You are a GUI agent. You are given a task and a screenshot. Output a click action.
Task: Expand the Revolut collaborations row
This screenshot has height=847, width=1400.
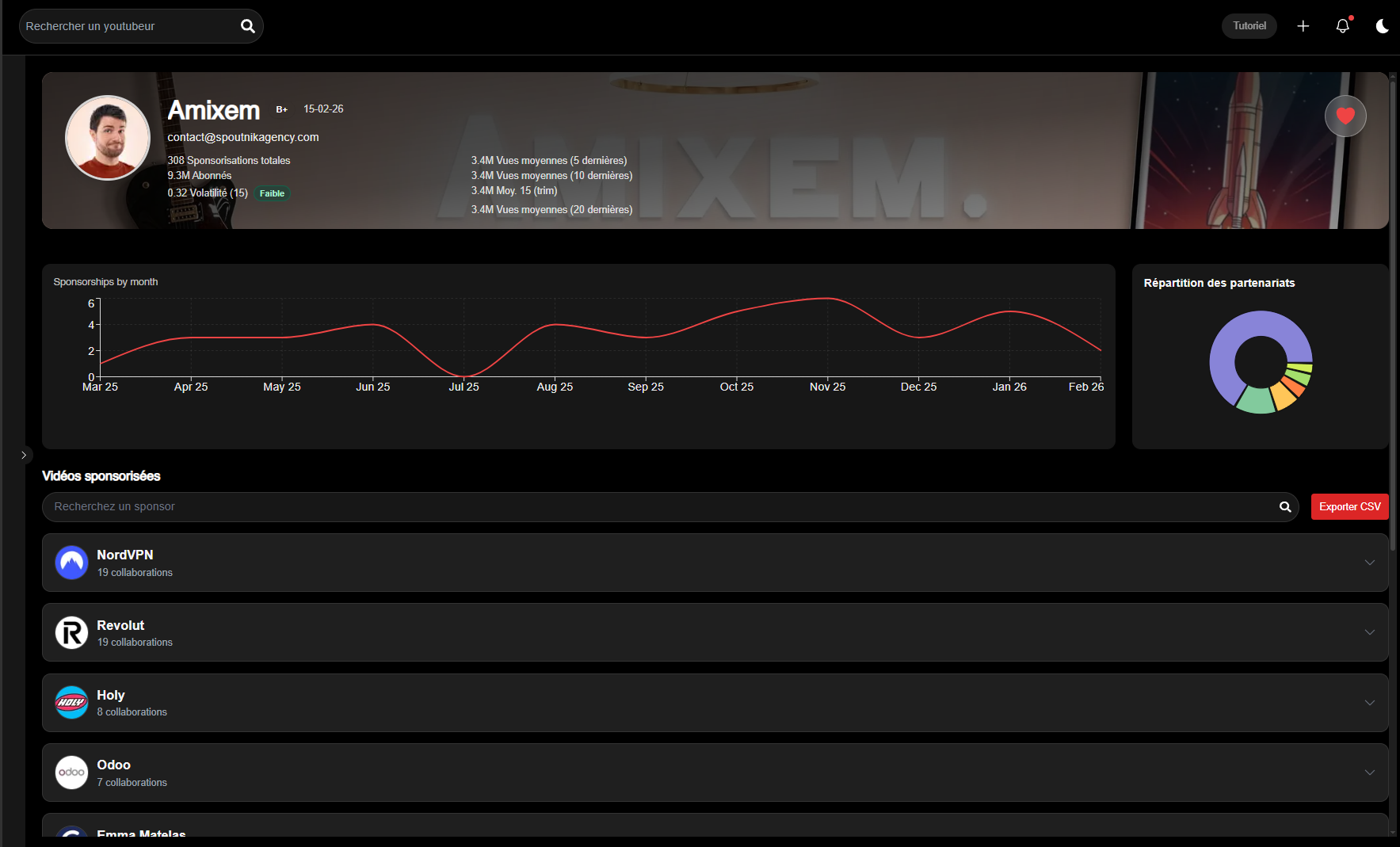(x=1370, y=632)
